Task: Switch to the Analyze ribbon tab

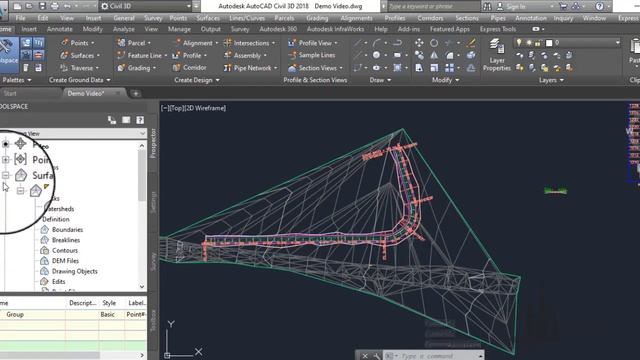Action: pyautogui.click(x=124, y=29)
